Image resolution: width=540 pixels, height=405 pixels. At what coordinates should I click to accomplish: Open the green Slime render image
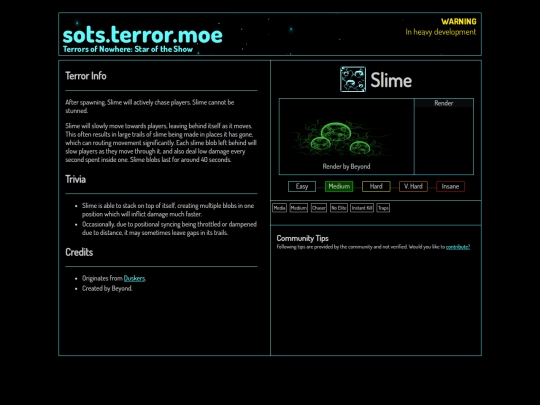point(340,138)
